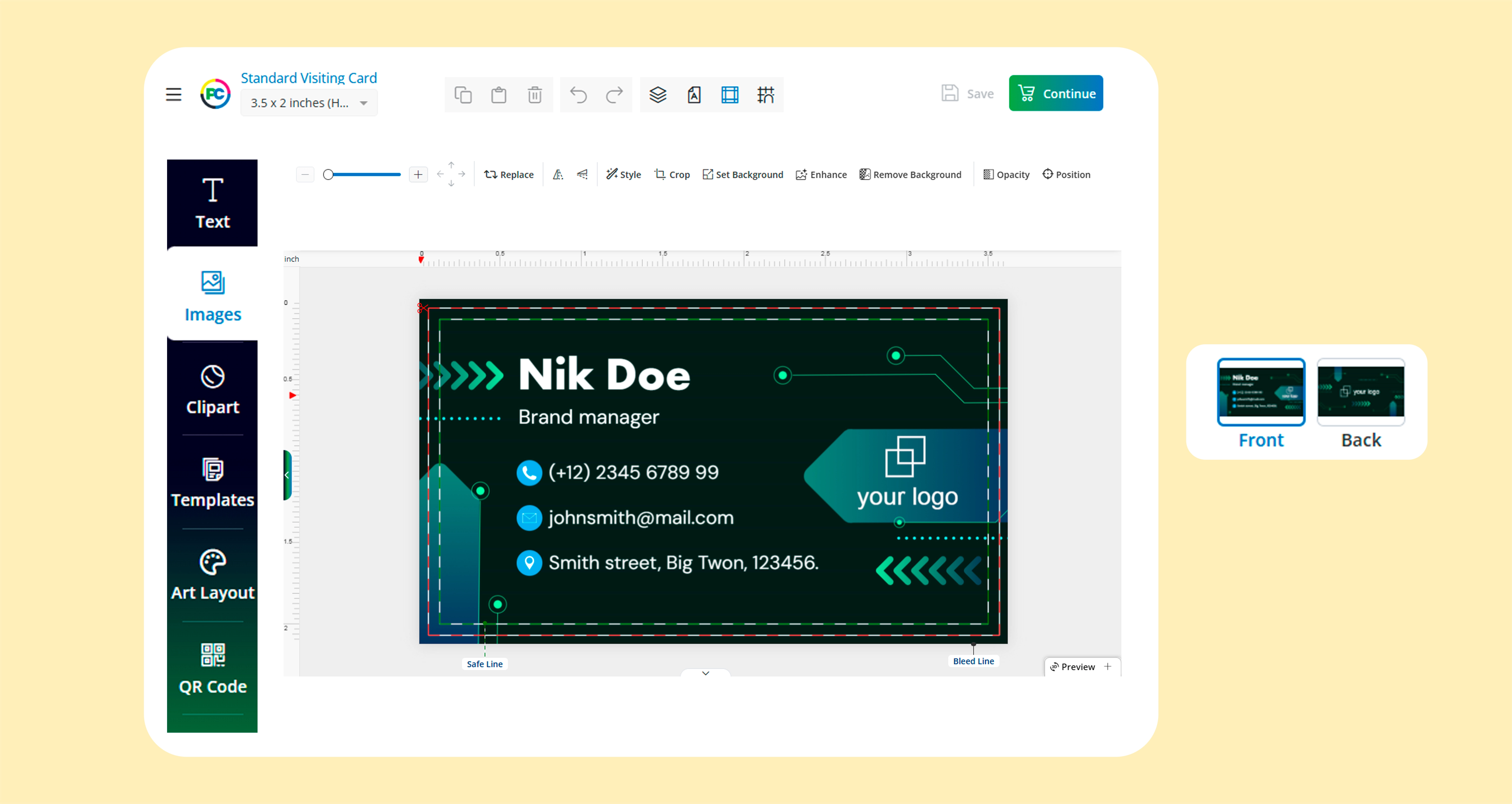Click the email icon on card
This screenshot has height=804, width=1512.
click(x=529, y=518)
